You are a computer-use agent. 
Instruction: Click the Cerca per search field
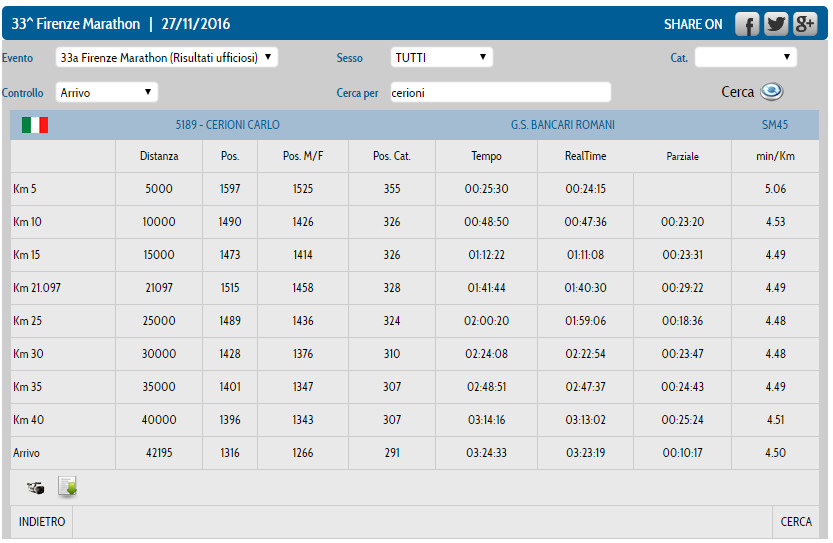coord(500,92)
